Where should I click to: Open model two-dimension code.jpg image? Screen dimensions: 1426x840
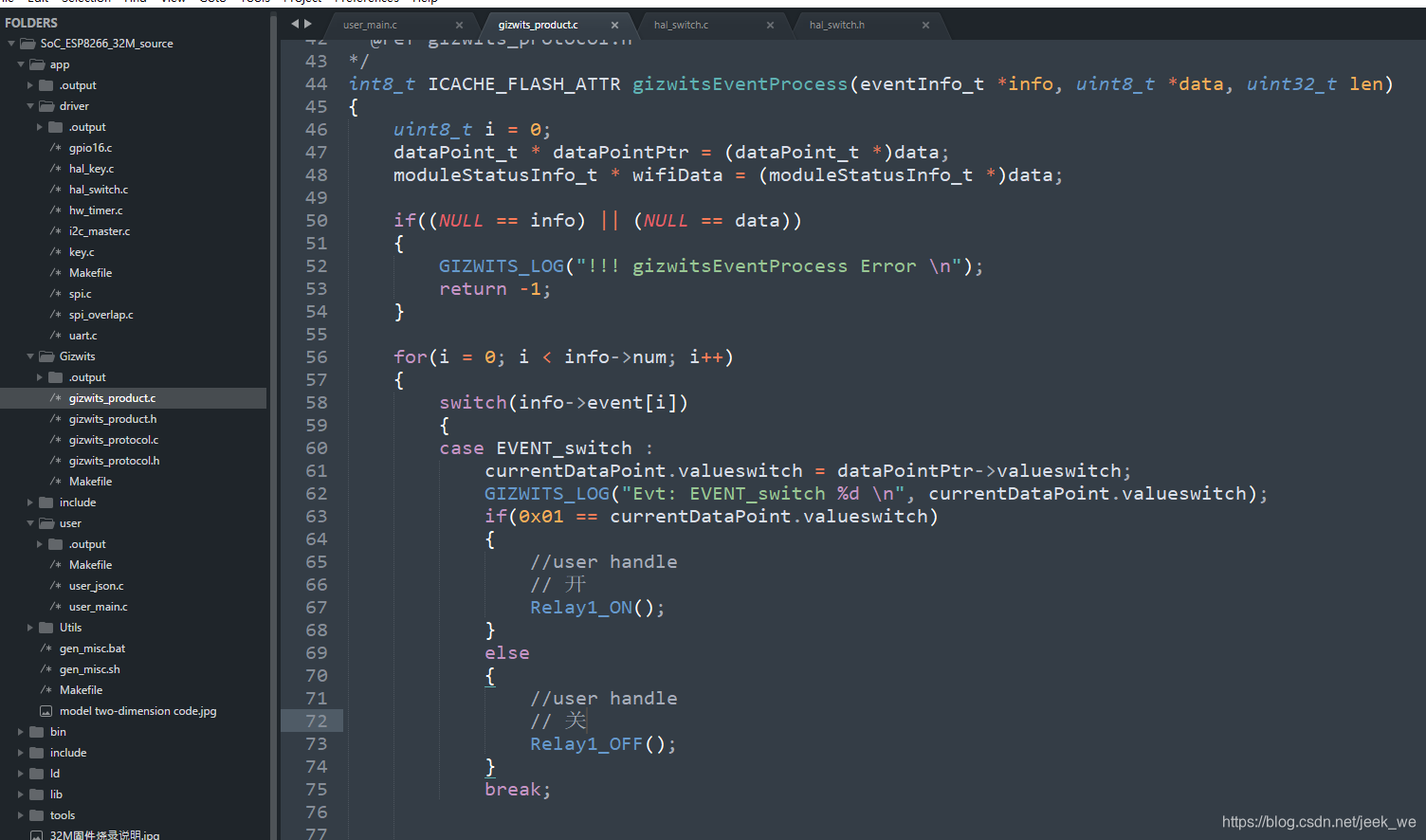137,711
